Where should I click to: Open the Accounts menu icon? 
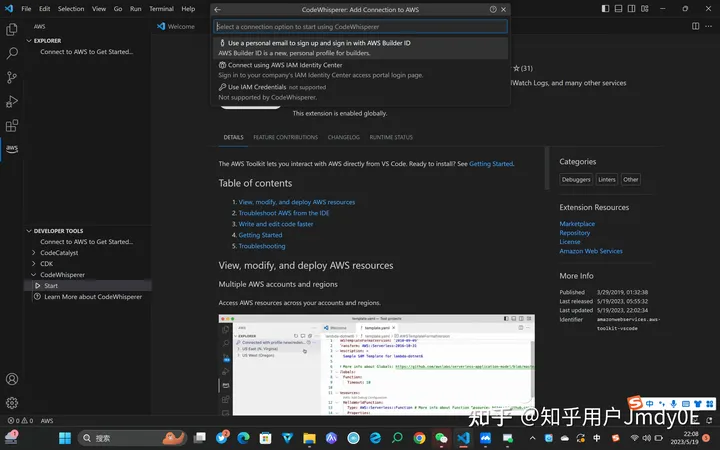tap(11, 379)
